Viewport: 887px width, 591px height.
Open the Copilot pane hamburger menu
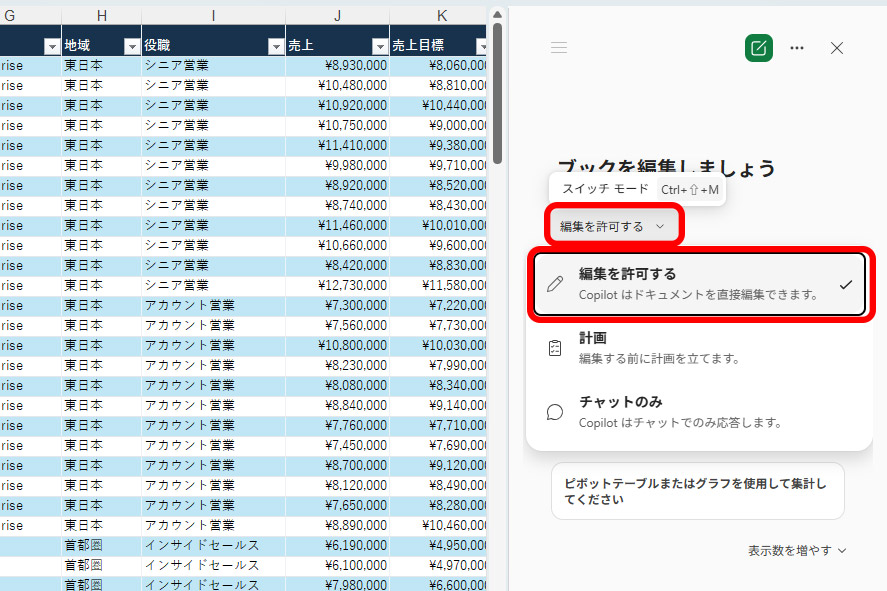tap(558, 48)
